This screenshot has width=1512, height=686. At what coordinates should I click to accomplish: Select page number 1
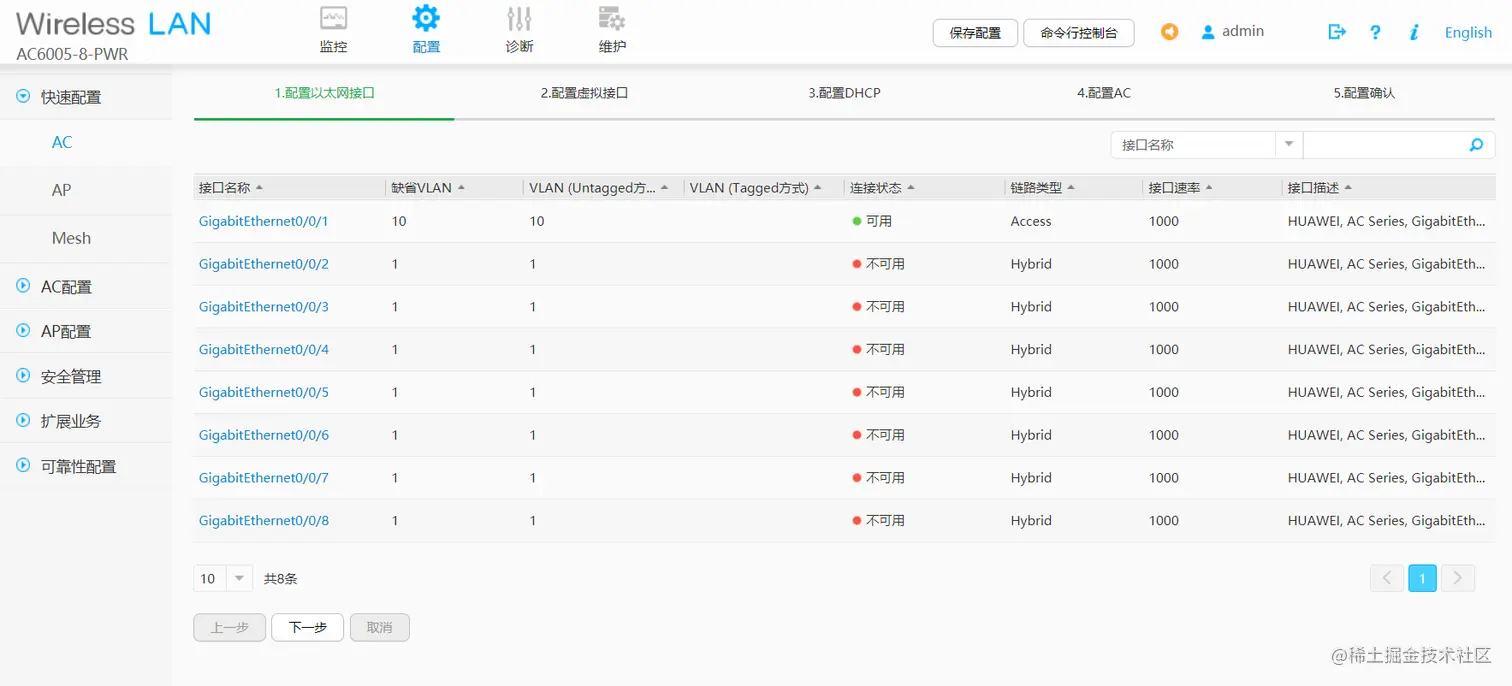tap(1422, 578)
